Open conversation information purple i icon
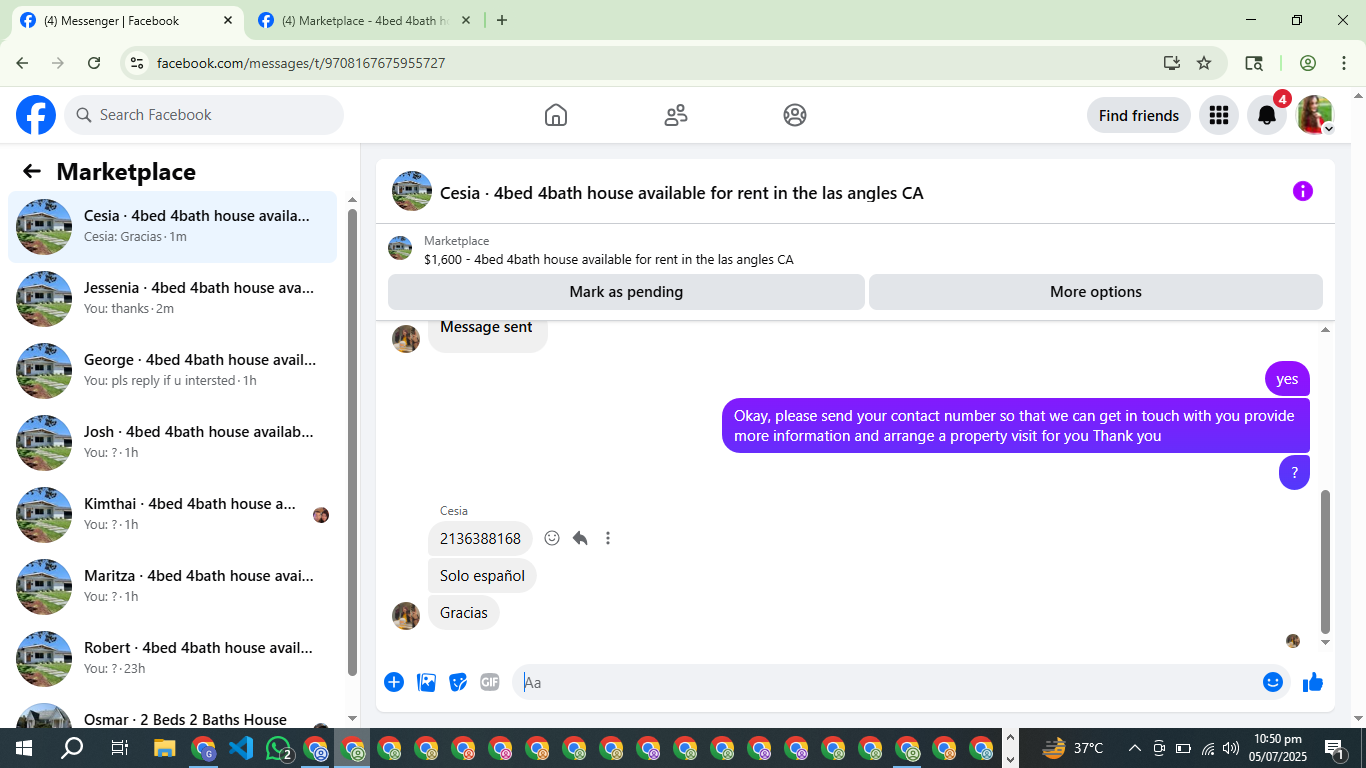Image resolution: width=1366 pixels, height=768 pixels. [x=1302, y=191]
